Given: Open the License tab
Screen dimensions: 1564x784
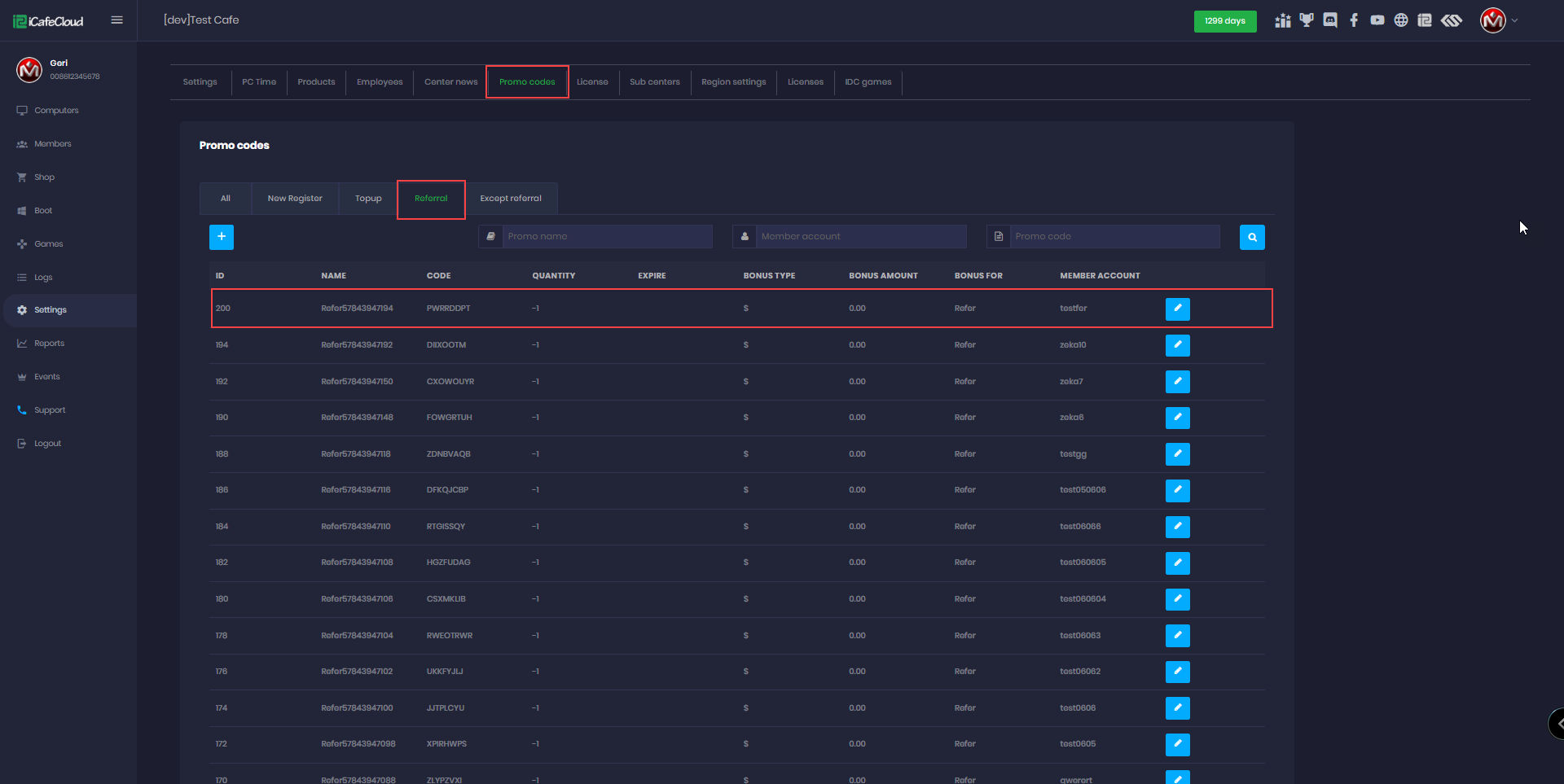Looking at the screenshot, I should (x=593, y=81).
